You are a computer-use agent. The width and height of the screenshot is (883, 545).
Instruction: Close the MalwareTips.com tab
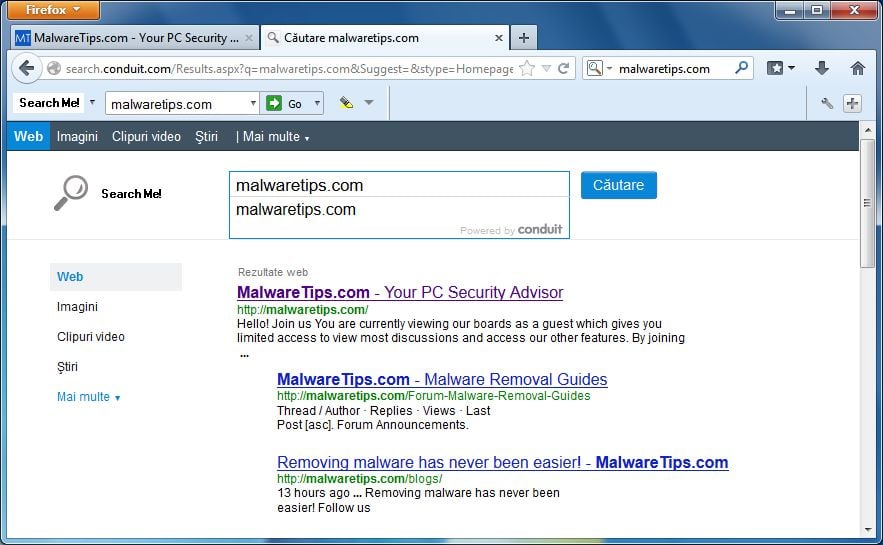pos(249,38)
